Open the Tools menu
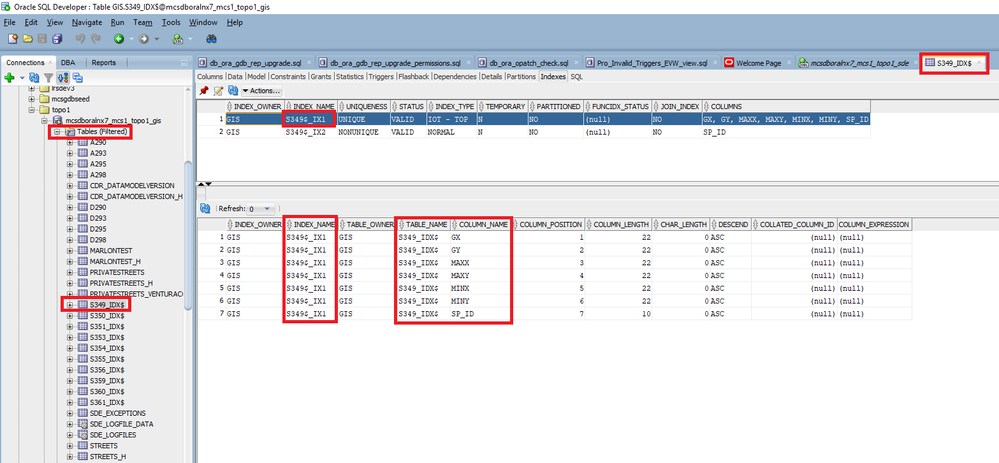The width and height of the screenshot is (999, 463). point(171,22)
